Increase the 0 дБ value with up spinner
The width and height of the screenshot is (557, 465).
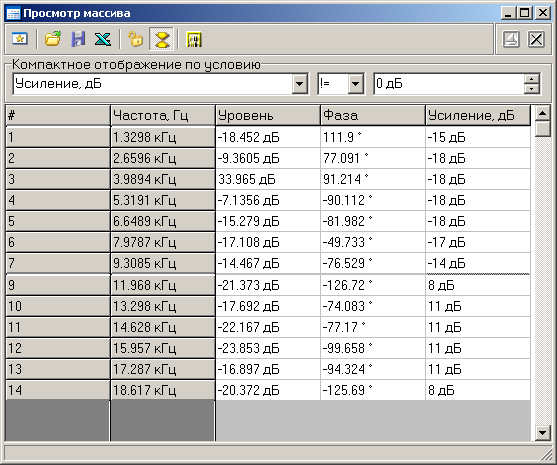[x=532, y=79]
